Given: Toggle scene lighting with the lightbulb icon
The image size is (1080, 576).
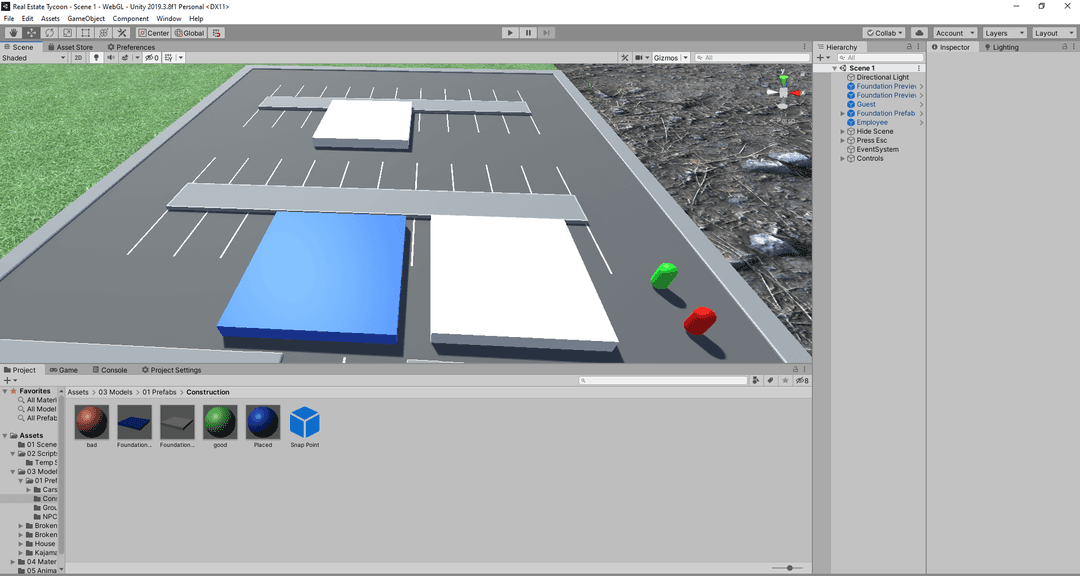Looking at the screenshot, I should click(x=96, y=58).
